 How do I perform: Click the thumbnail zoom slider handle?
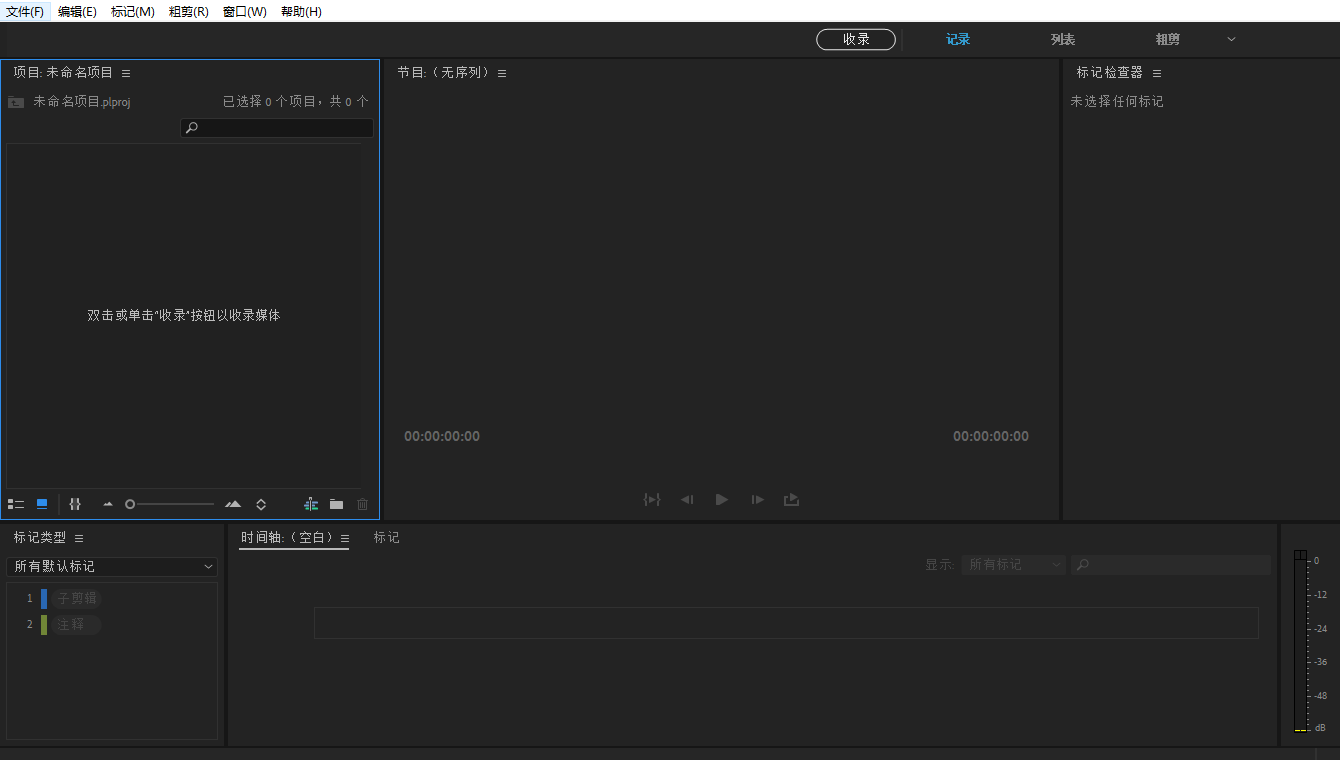click(x=130, y=504)
